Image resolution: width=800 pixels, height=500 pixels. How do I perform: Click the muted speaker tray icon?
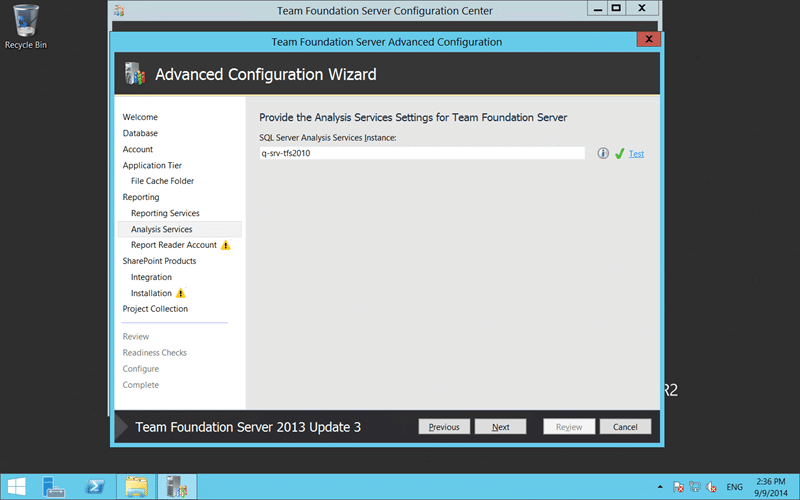711,487
